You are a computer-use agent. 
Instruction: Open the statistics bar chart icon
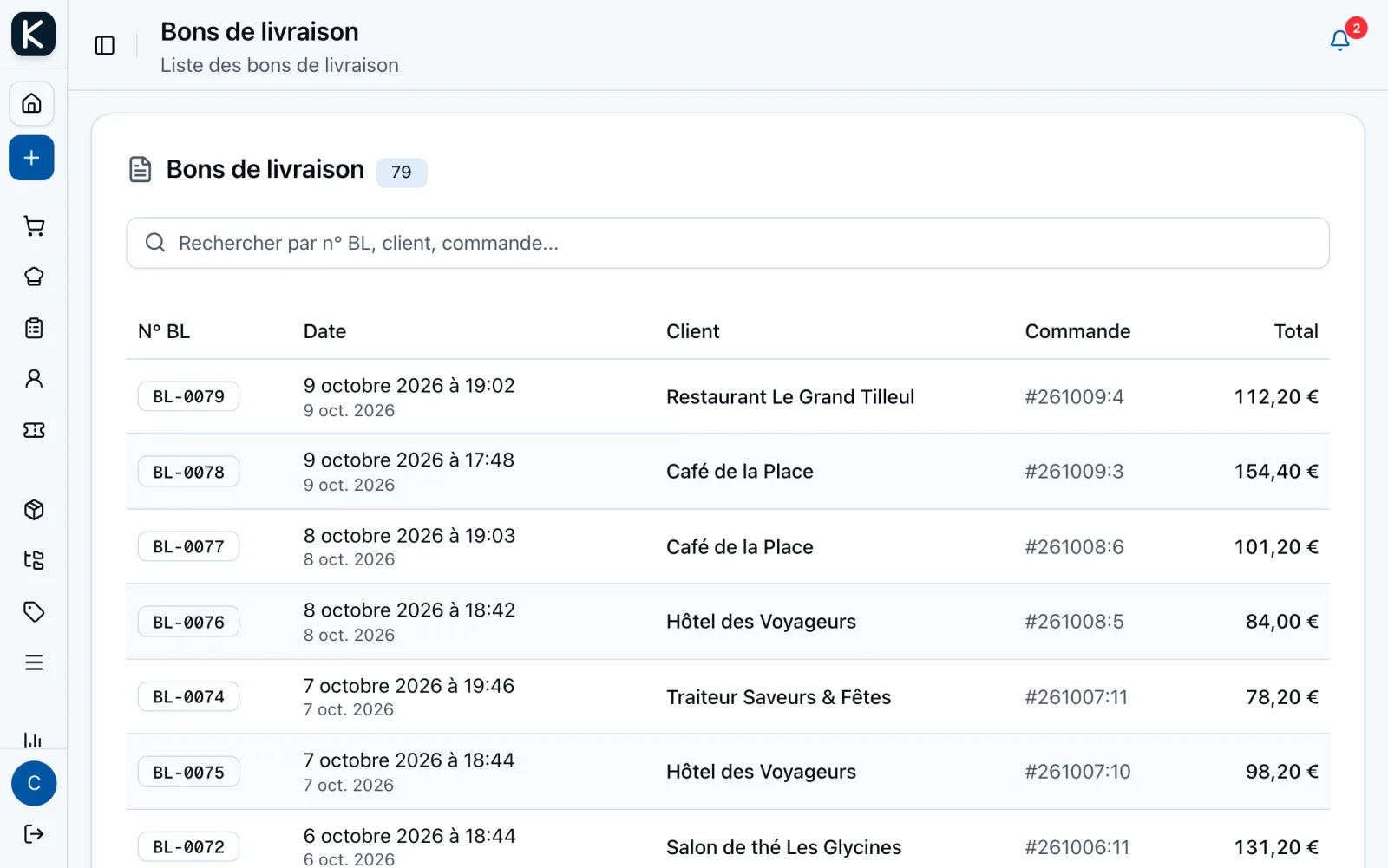click(34, 740)
